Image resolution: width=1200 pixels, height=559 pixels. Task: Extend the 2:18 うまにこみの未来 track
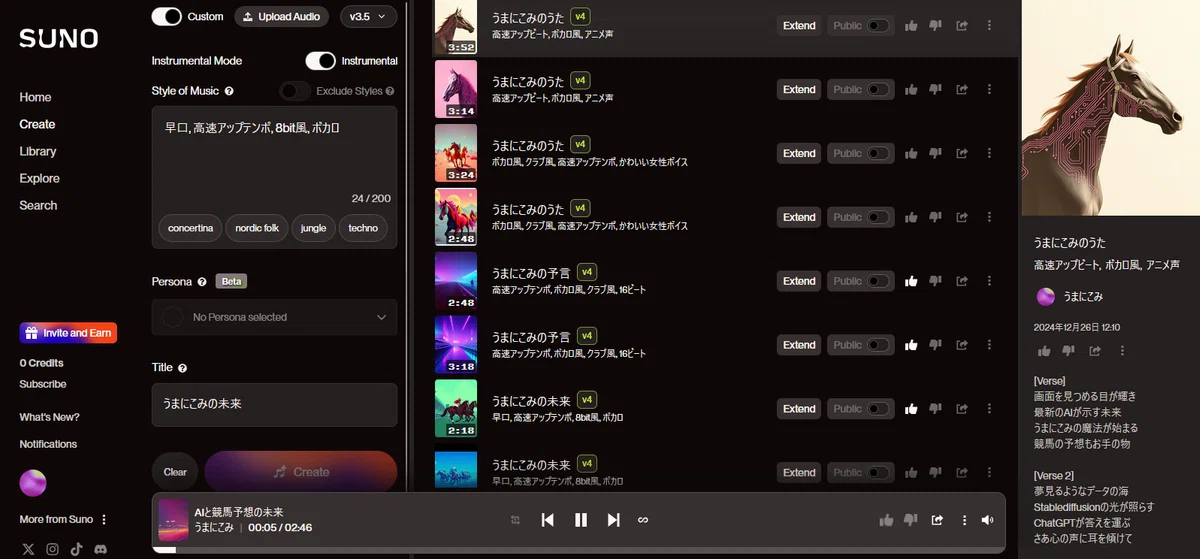799,409
